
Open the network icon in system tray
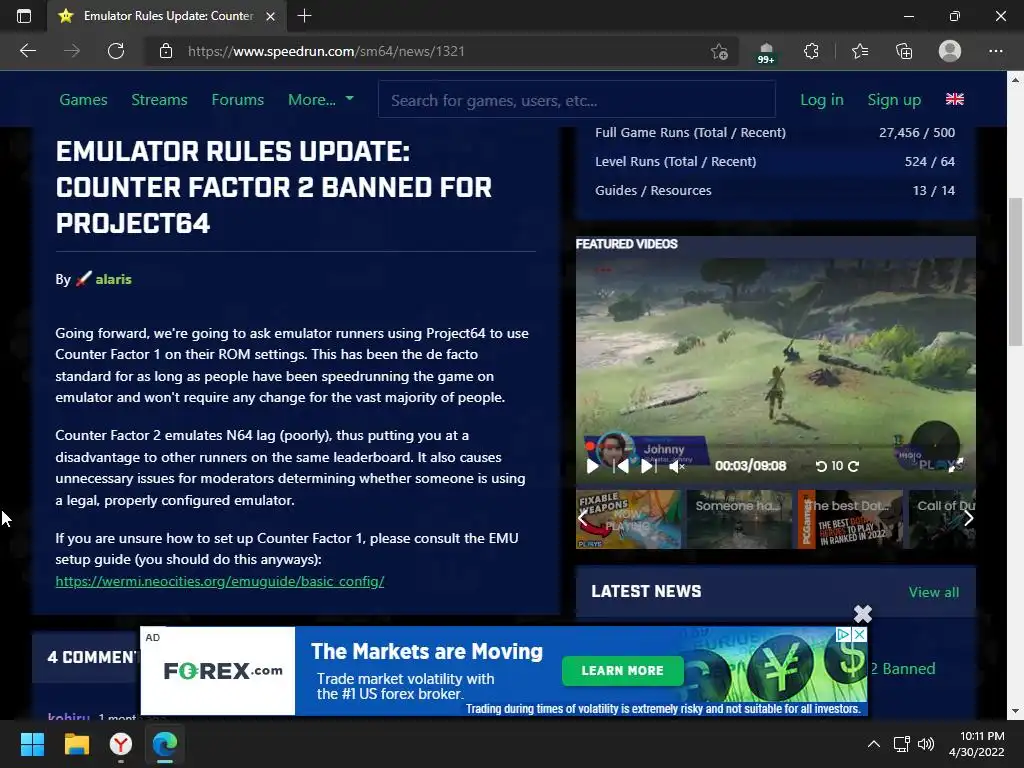[902, 744]
